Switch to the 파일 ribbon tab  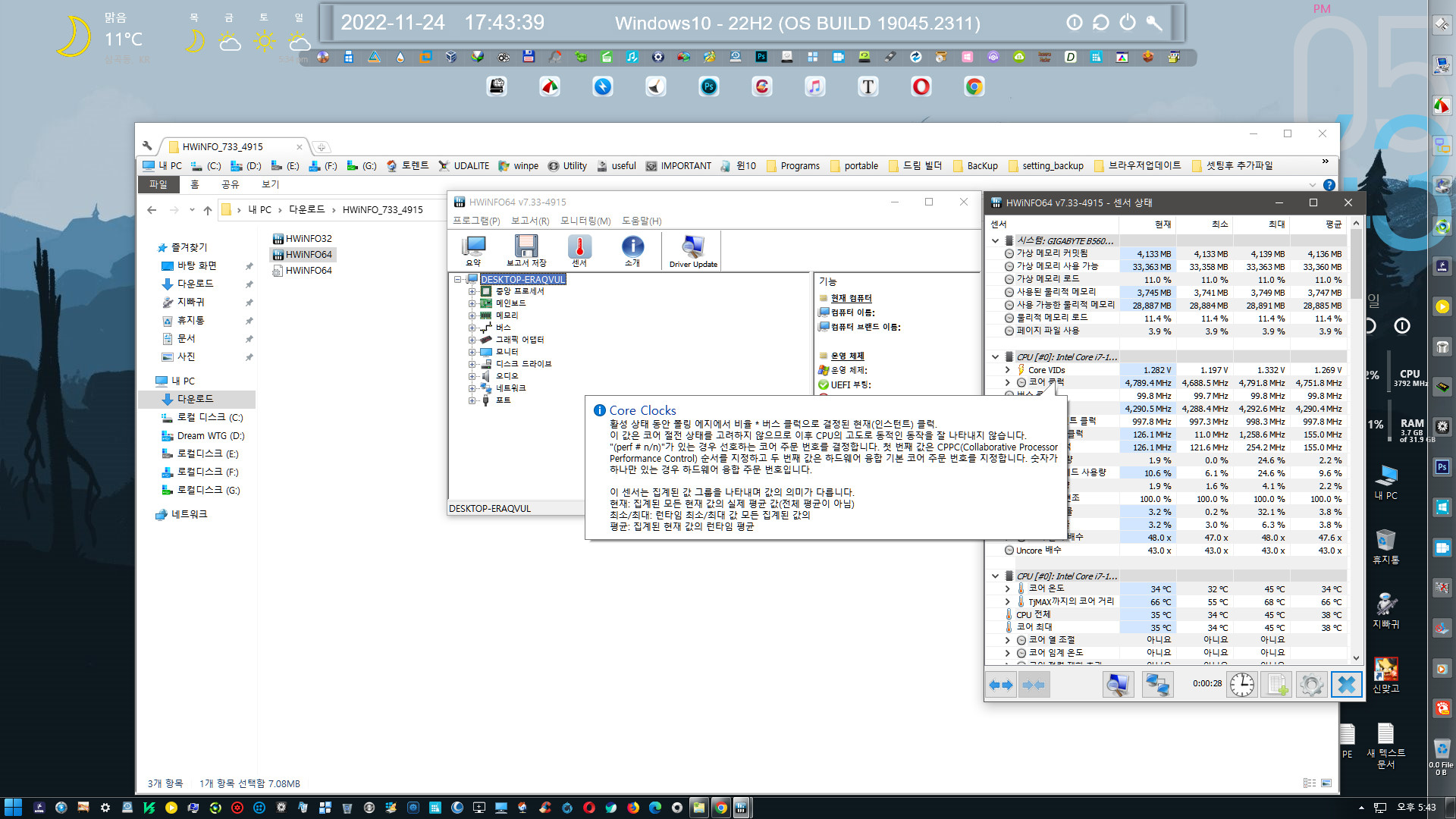click(158, 184)
